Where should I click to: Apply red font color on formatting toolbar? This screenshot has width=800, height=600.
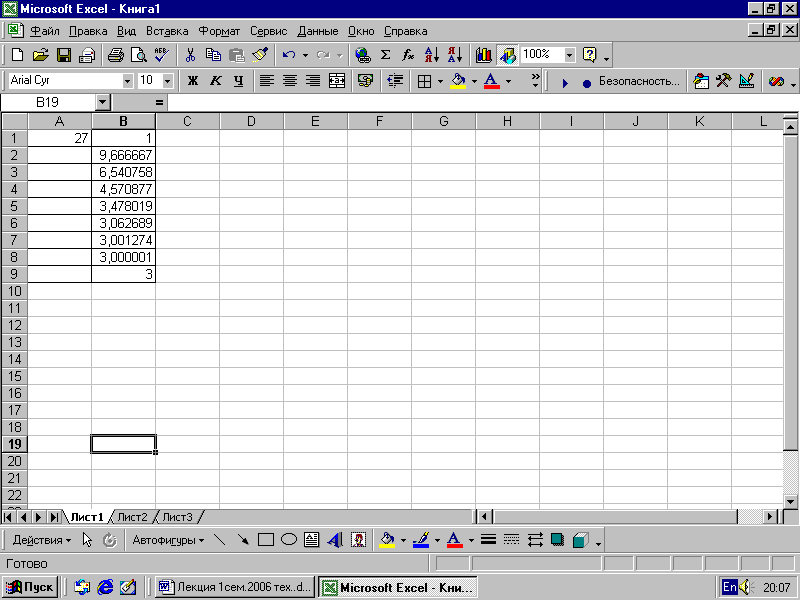pos(491,81)
